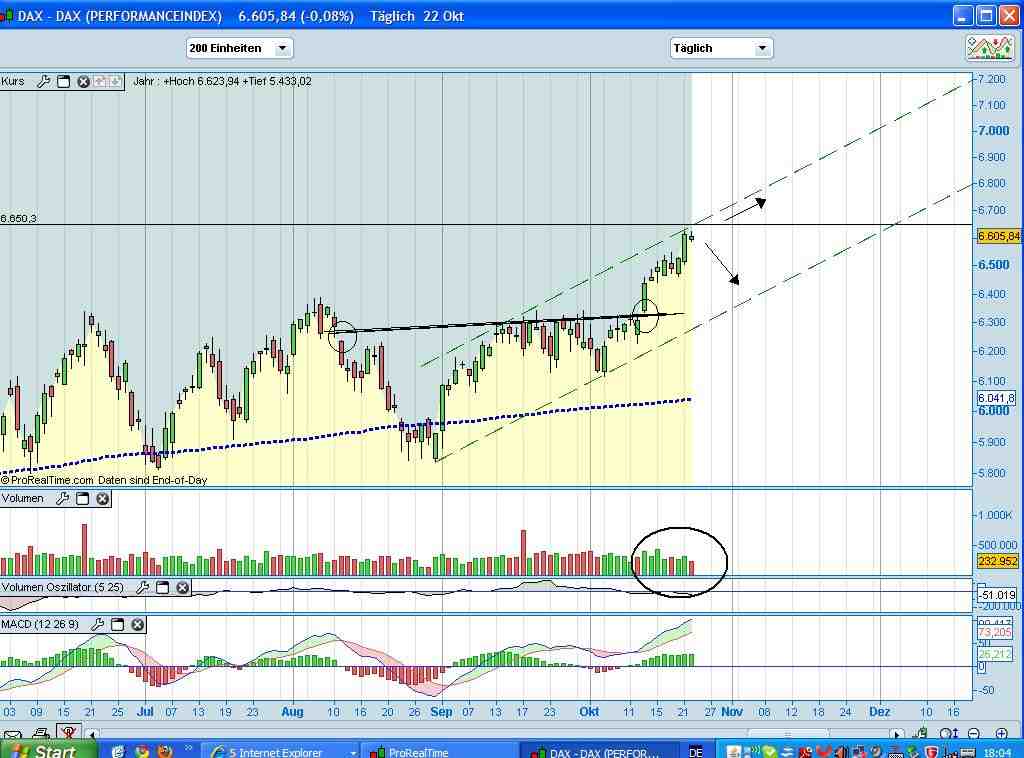Click zoom in magnifier icon

(x=1001, y=734)
